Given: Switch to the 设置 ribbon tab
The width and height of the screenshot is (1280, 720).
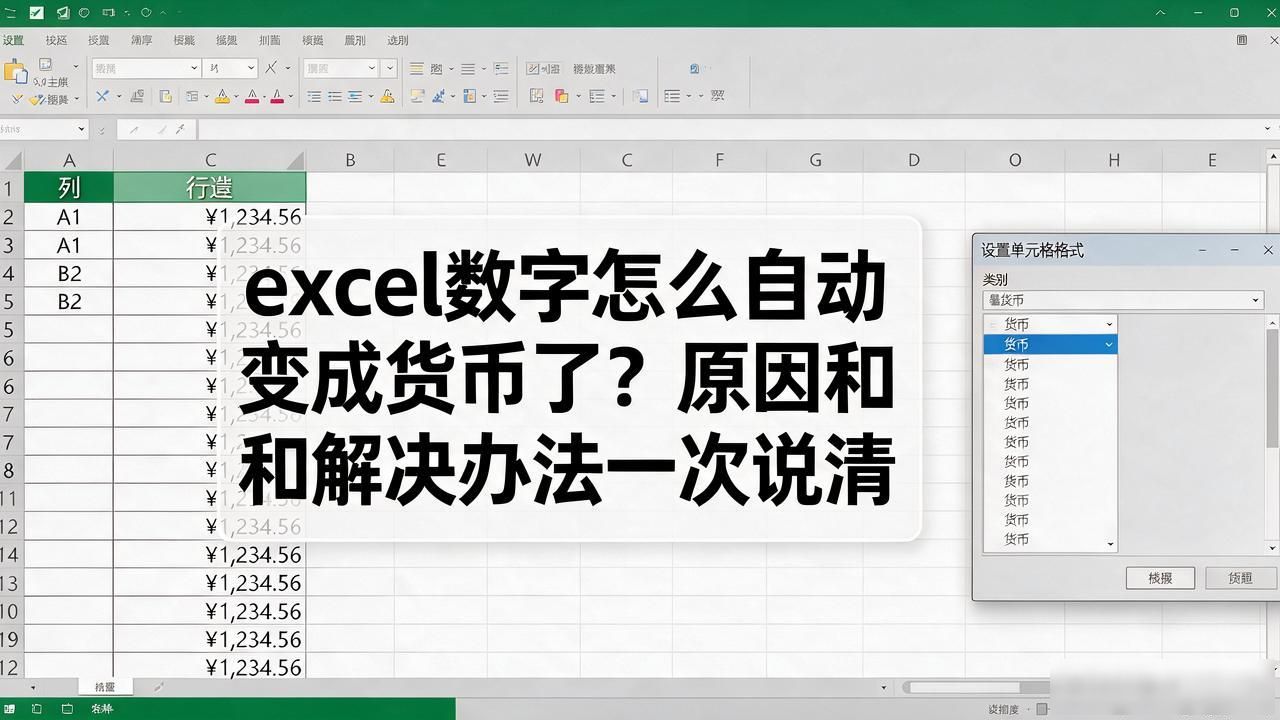Looking at the screenshot, I should (x=13, y=40).
